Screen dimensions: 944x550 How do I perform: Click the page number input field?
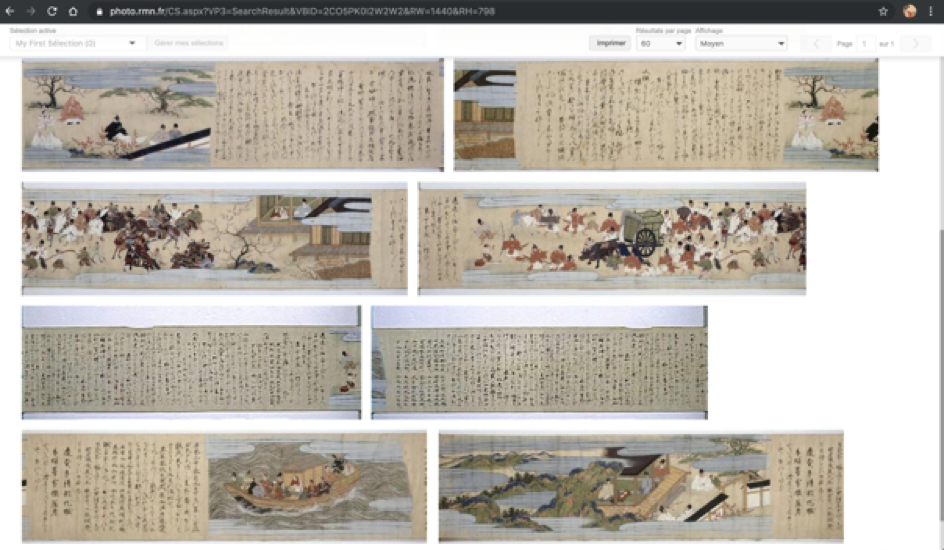865,44
